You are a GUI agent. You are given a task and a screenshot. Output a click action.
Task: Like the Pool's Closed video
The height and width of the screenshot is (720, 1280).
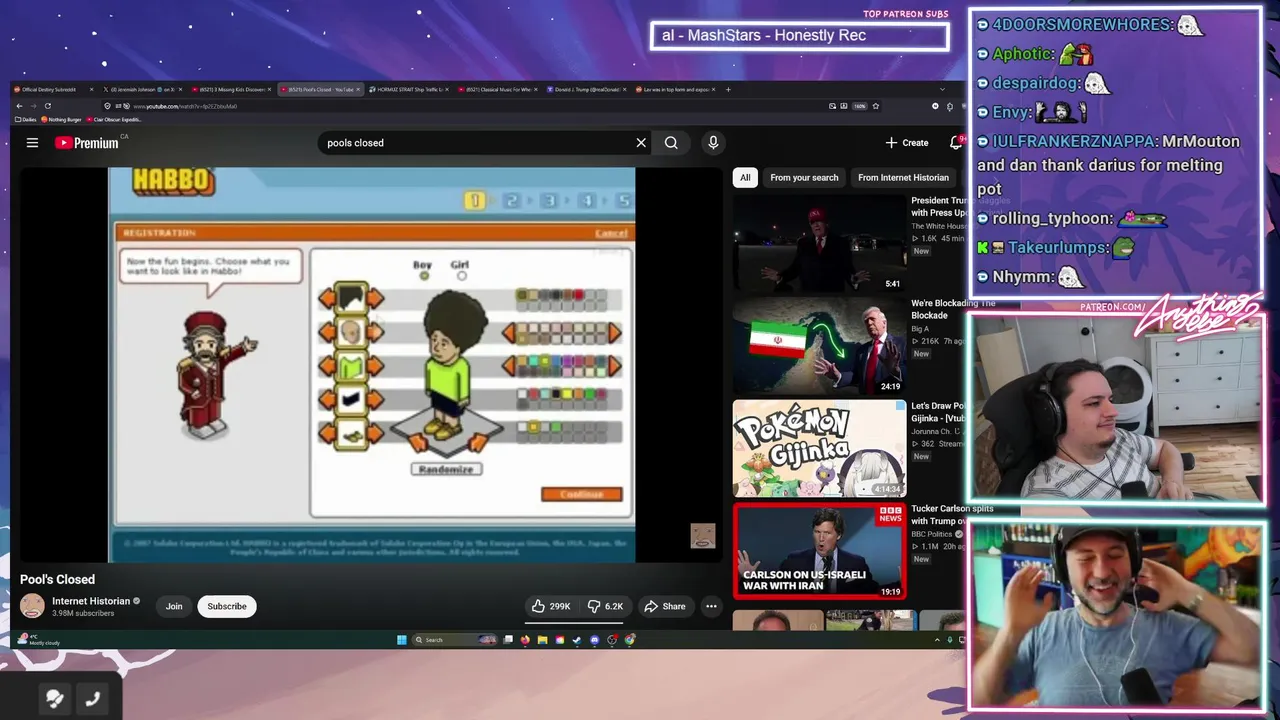coord(551,606)
